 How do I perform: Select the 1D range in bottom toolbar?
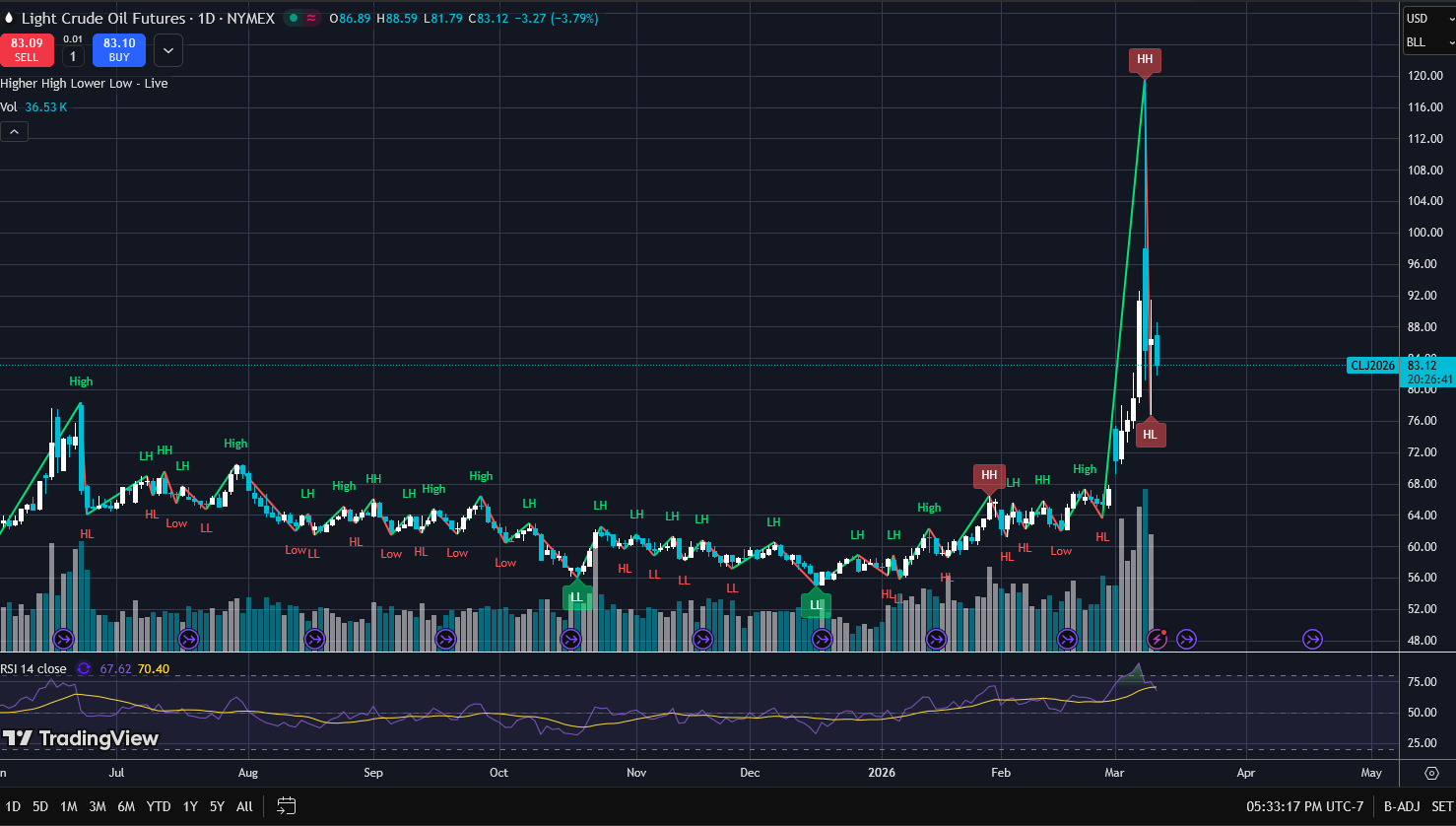[13, 806]
